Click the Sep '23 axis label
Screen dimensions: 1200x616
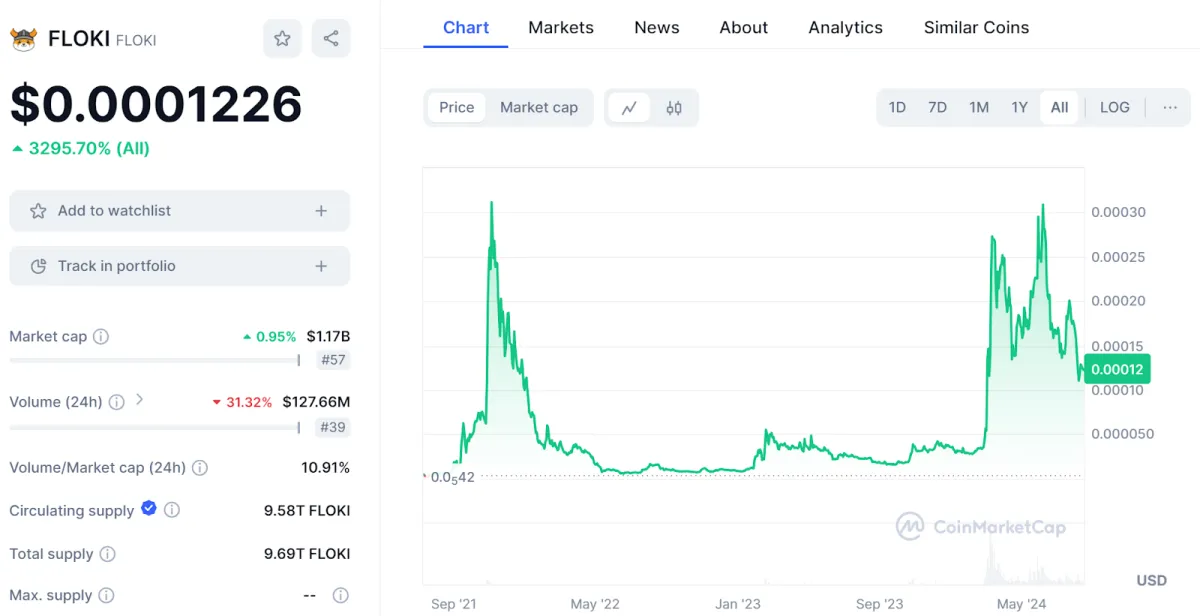click(x=880, y=604)
